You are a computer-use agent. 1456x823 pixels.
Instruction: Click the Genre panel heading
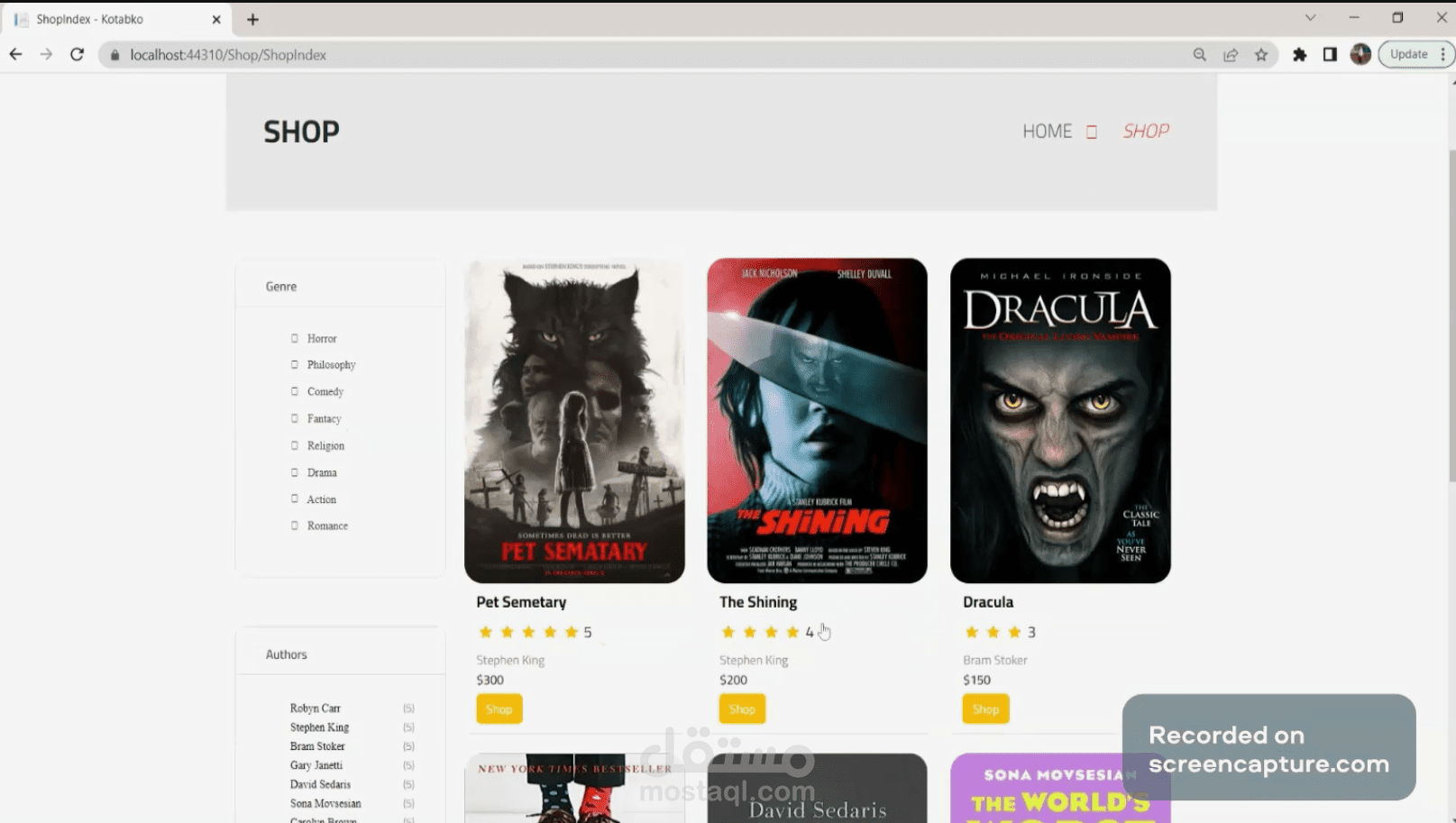click(281, 287)
